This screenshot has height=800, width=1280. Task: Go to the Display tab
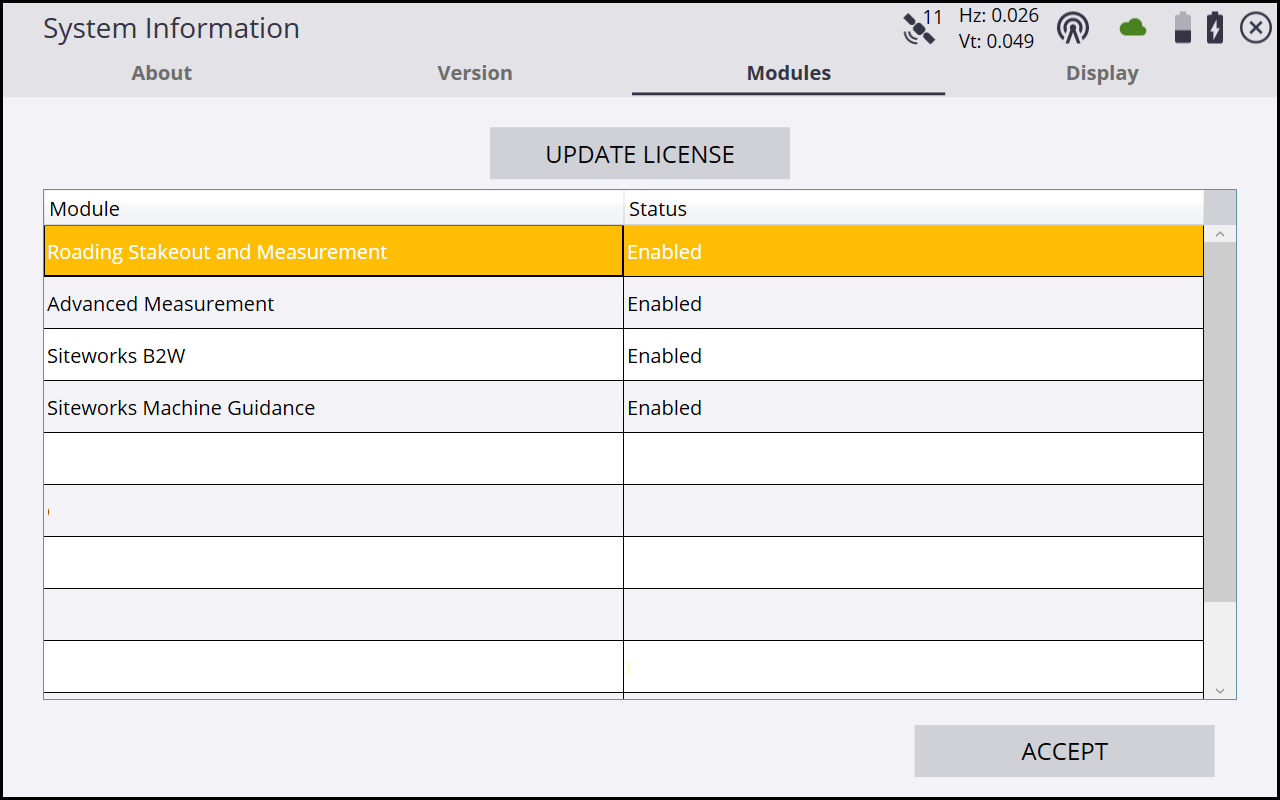tap(1102, 73)
